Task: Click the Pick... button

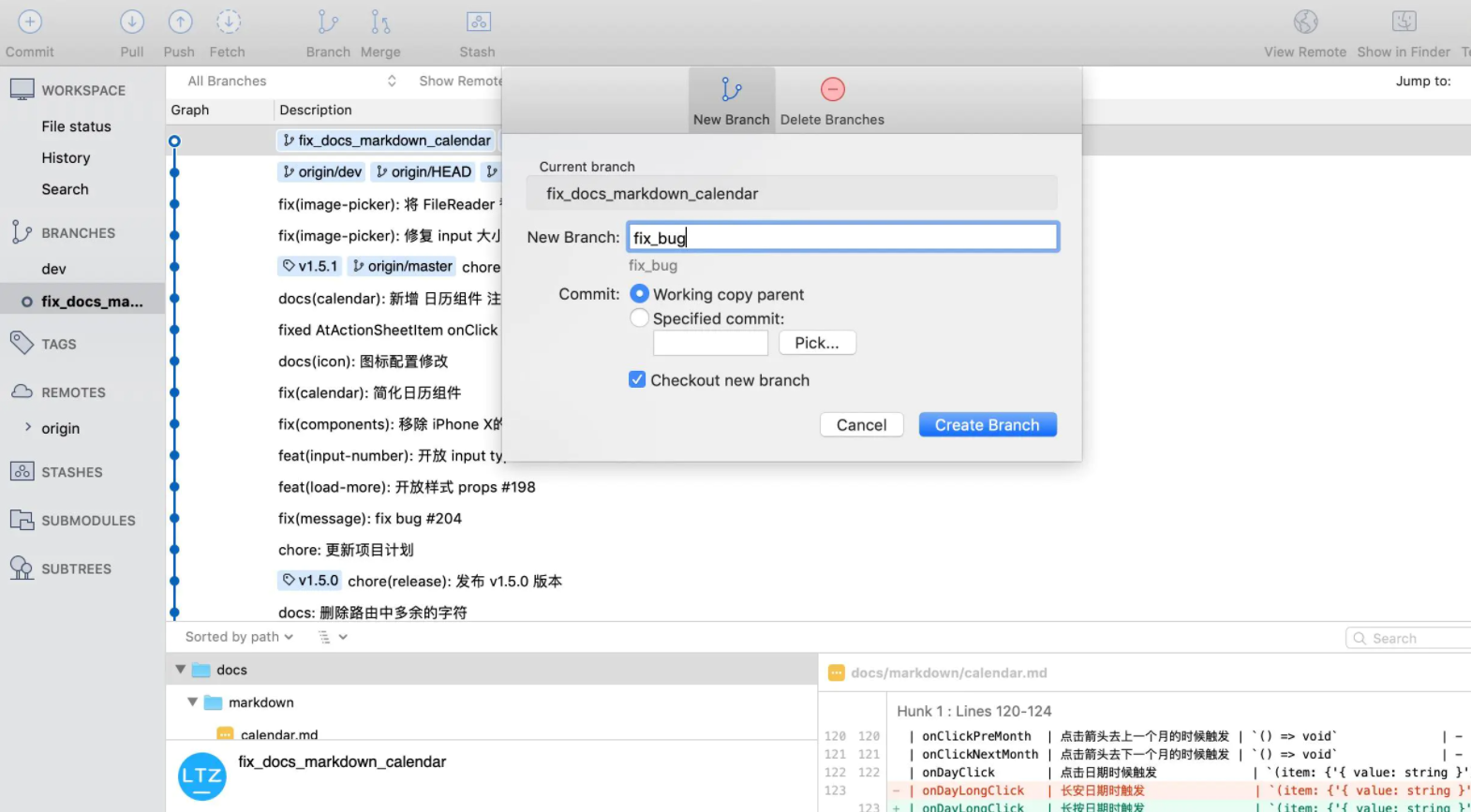Action: pyautogui.click(x=817, y=343)
